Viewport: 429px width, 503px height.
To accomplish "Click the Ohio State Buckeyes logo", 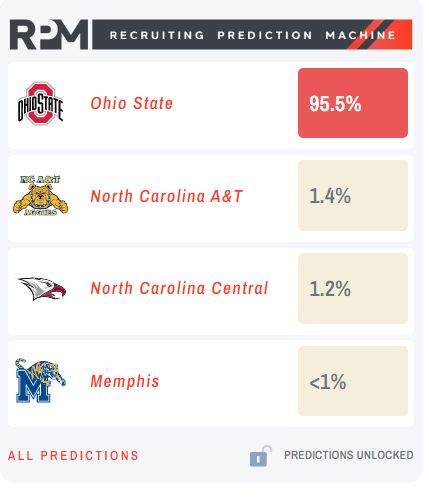I will (x=40, y=103).
